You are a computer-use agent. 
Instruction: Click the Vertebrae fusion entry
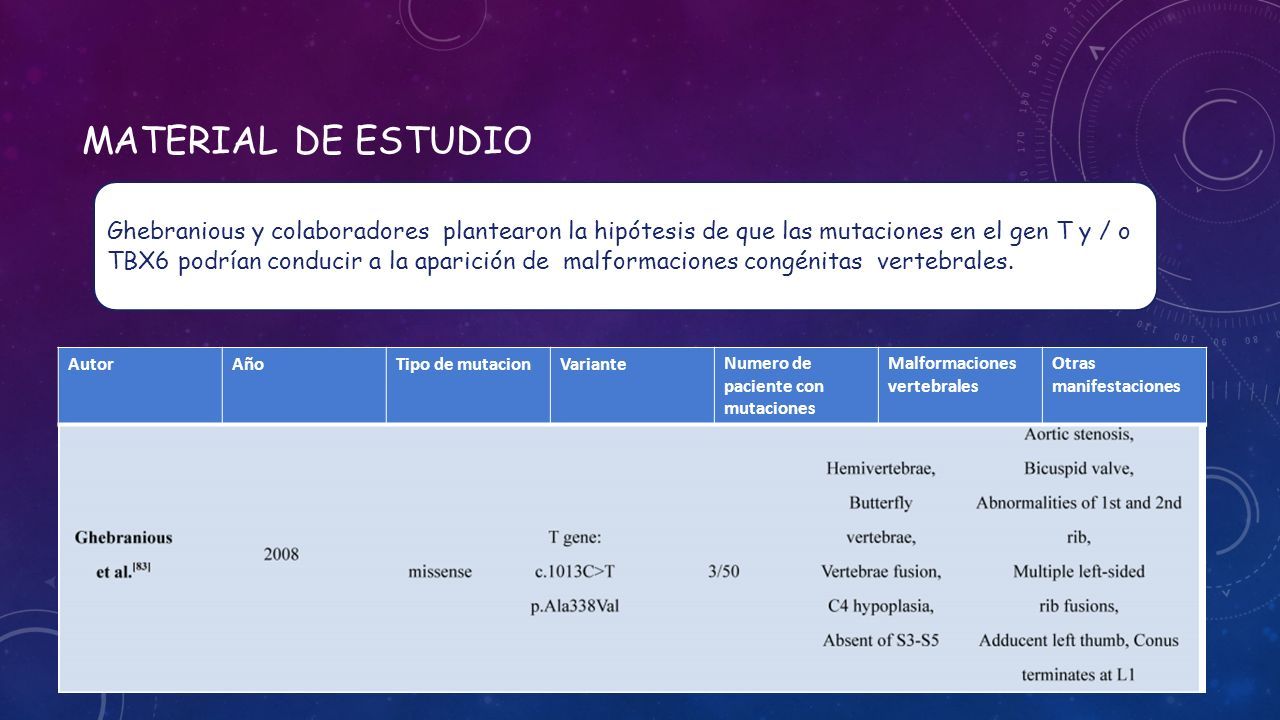click(881, 571)
